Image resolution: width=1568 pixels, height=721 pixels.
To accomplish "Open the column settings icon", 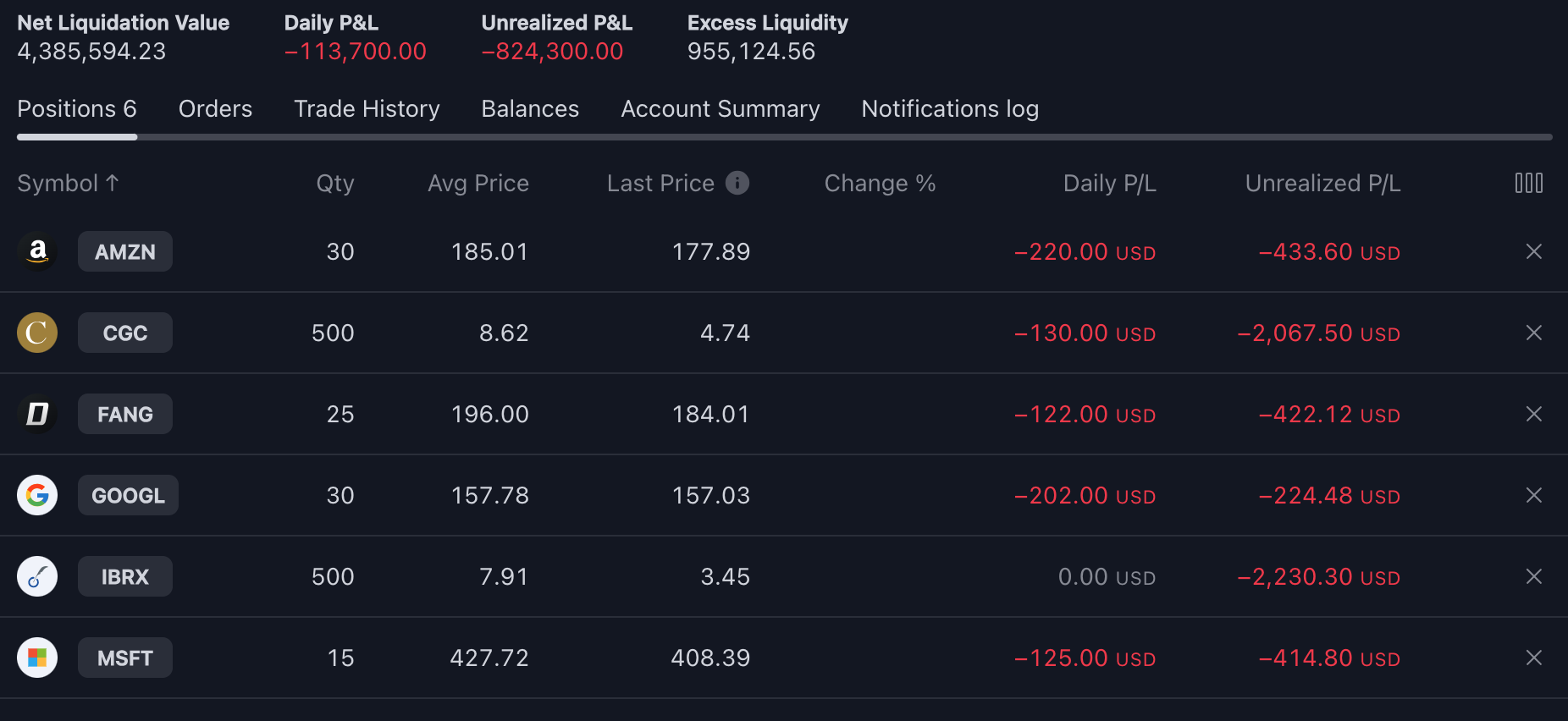I will pos(1528,183).
